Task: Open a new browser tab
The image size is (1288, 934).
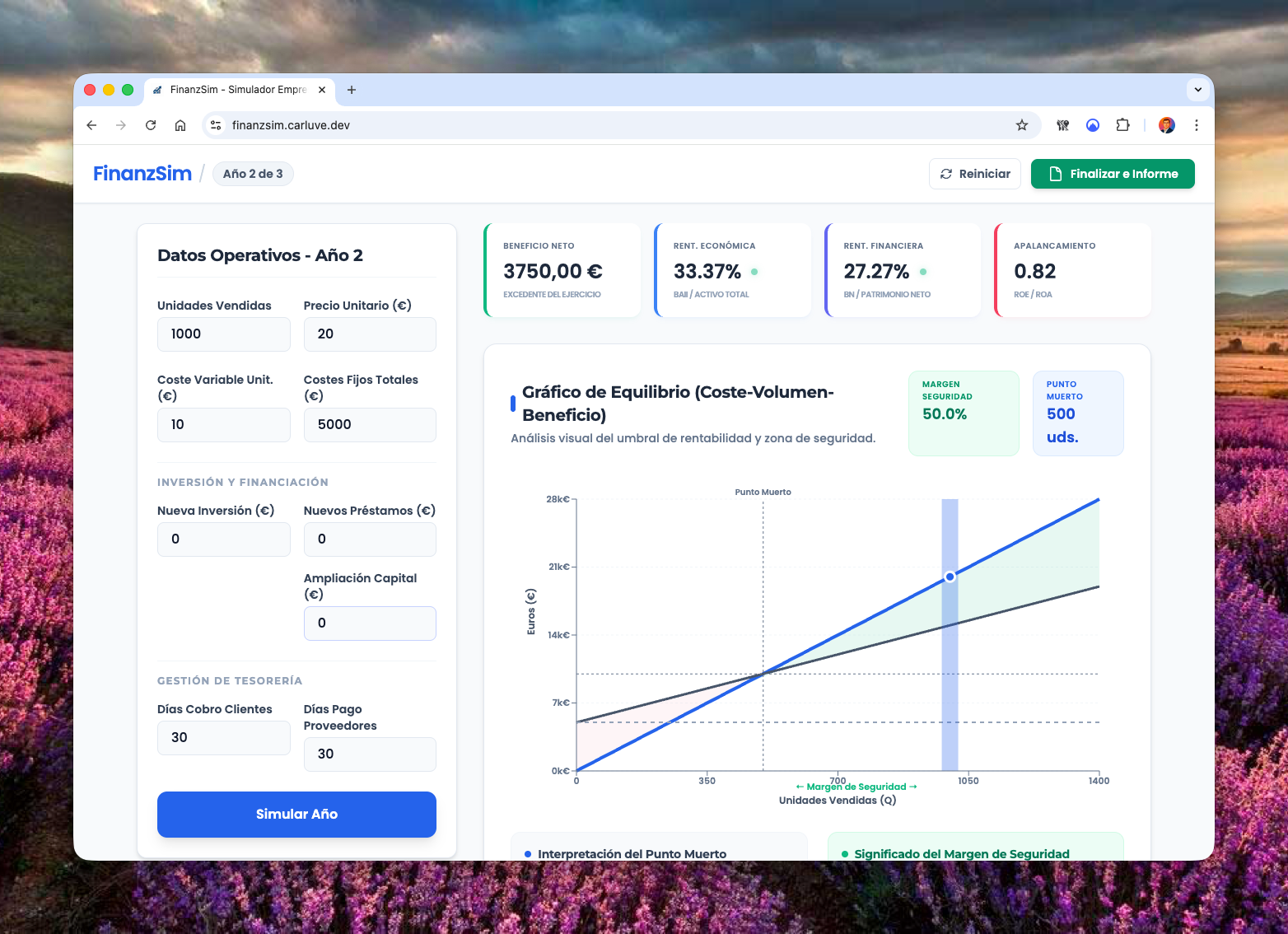Action: point(352,90)
